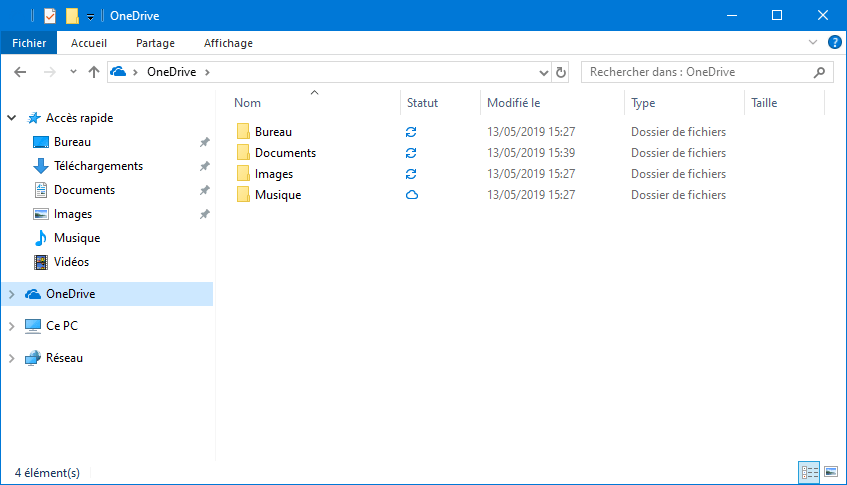This screenshot has height=485, width=847.
Task: Click the 4 élément(s) status text
Action: coord(47,473)
